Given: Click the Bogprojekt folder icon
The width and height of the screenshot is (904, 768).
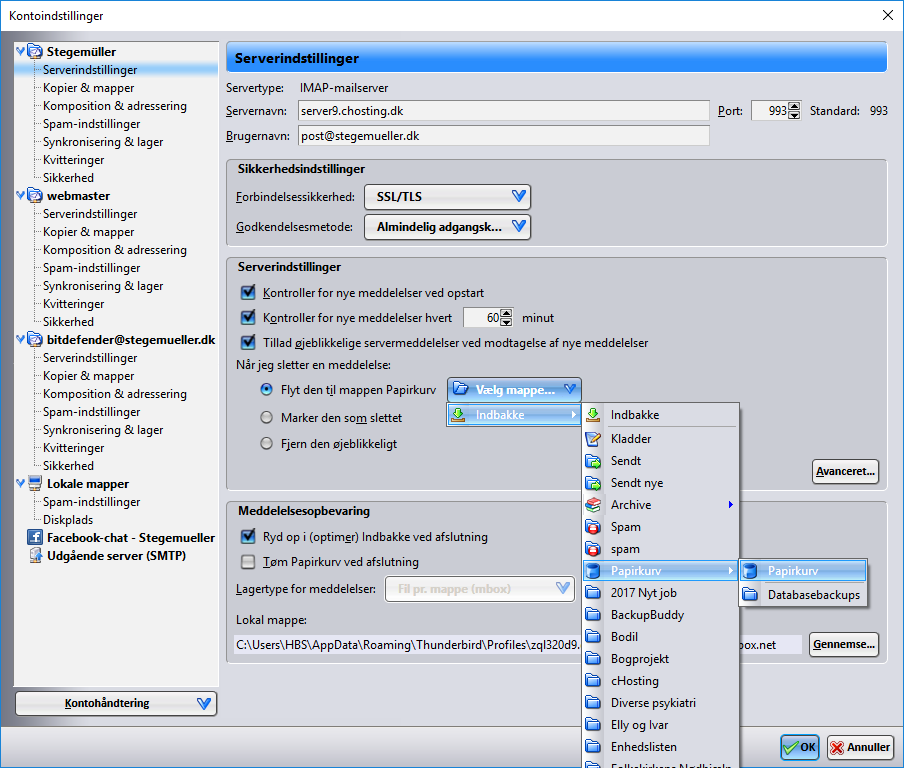Looking at the screenshot, I should 593,658.
